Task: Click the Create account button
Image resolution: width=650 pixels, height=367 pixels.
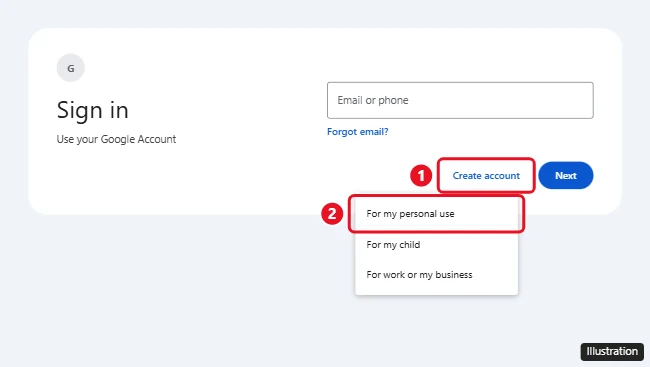Action: pyautogui.click(x=486, y=175)
